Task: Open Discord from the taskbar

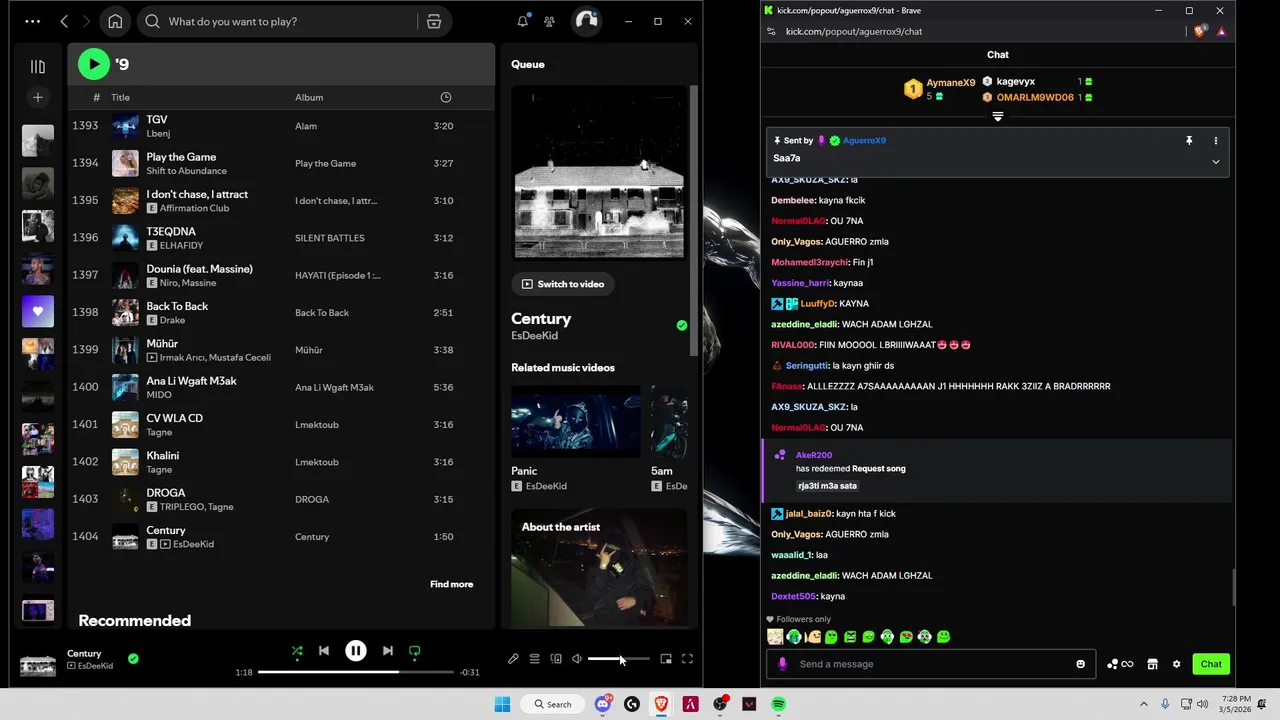Action: (x=603, y=704)
